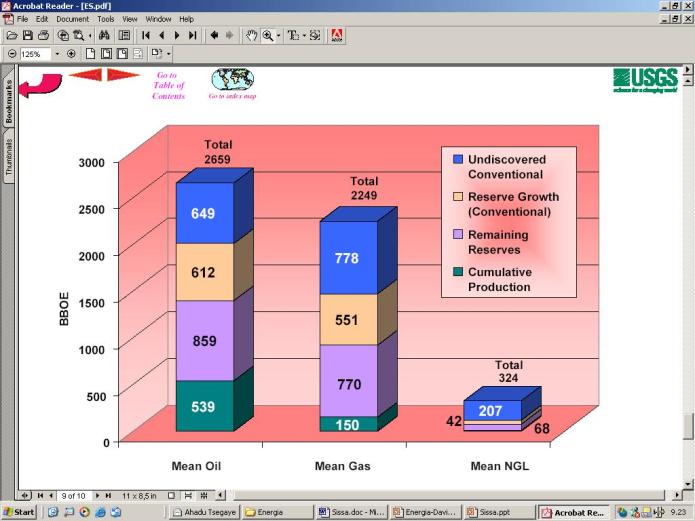Jump to first page using toolbar icon
695x521 pixels.
(x=146, y=35)
